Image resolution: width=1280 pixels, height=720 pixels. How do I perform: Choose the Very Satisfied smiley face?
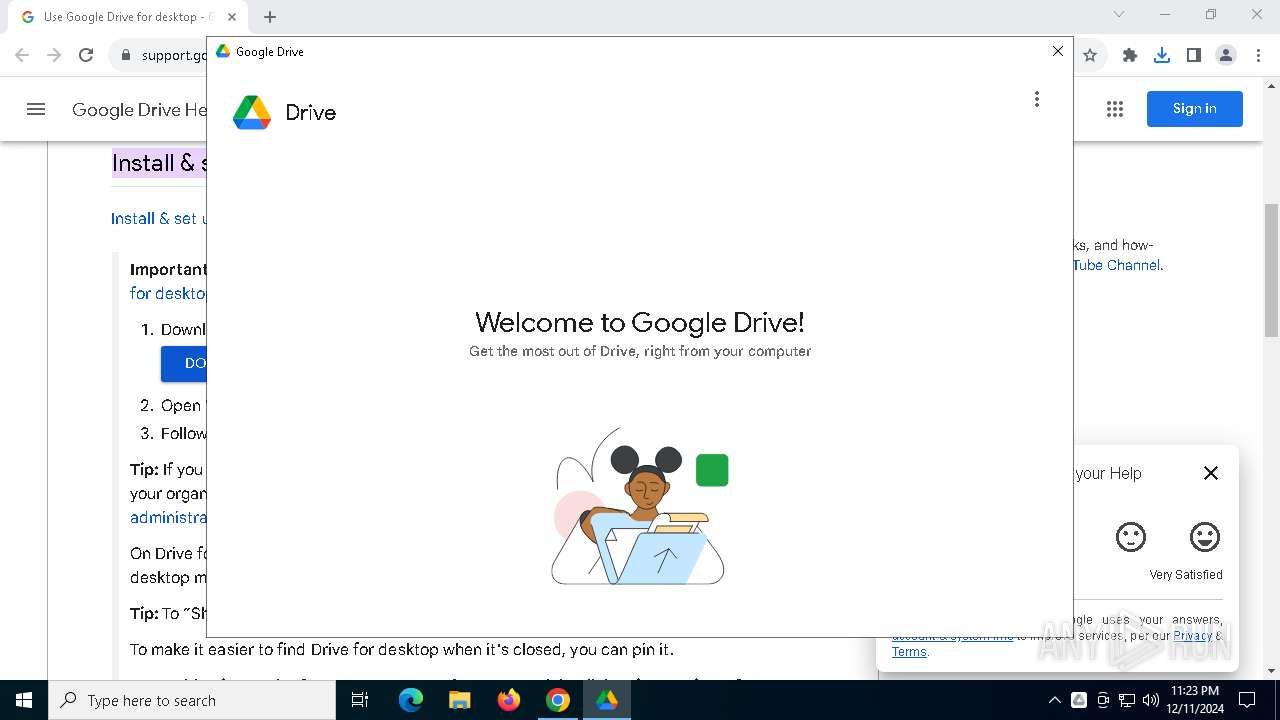click(x=1205, y=537)
